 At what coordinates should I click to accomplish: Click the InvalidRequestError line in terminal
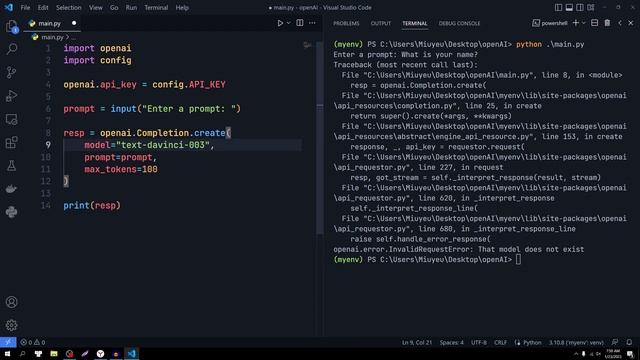(x=458, y=249)
